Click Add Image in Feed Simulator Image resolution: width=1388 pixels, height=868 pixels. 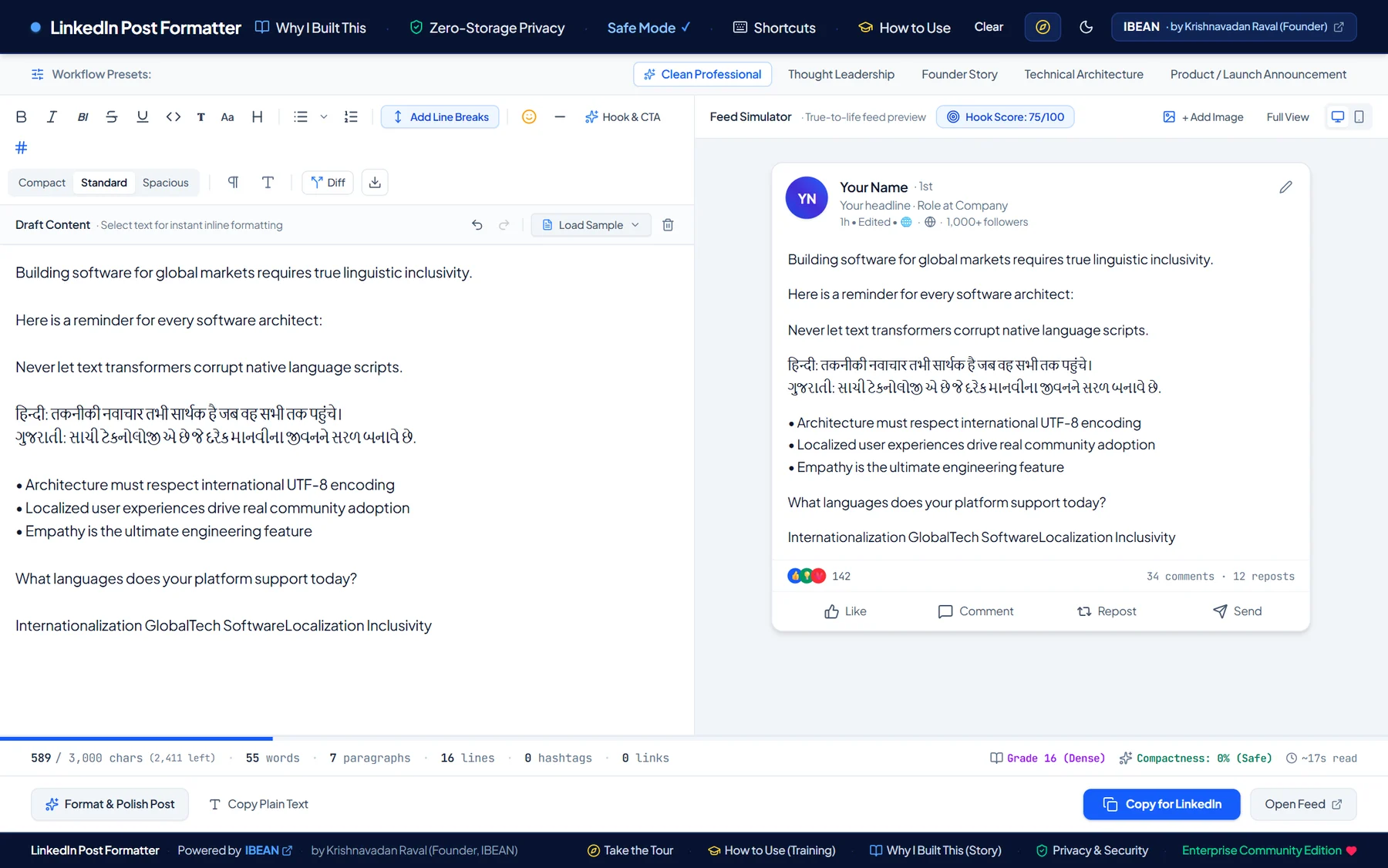tap(1203, 117)
